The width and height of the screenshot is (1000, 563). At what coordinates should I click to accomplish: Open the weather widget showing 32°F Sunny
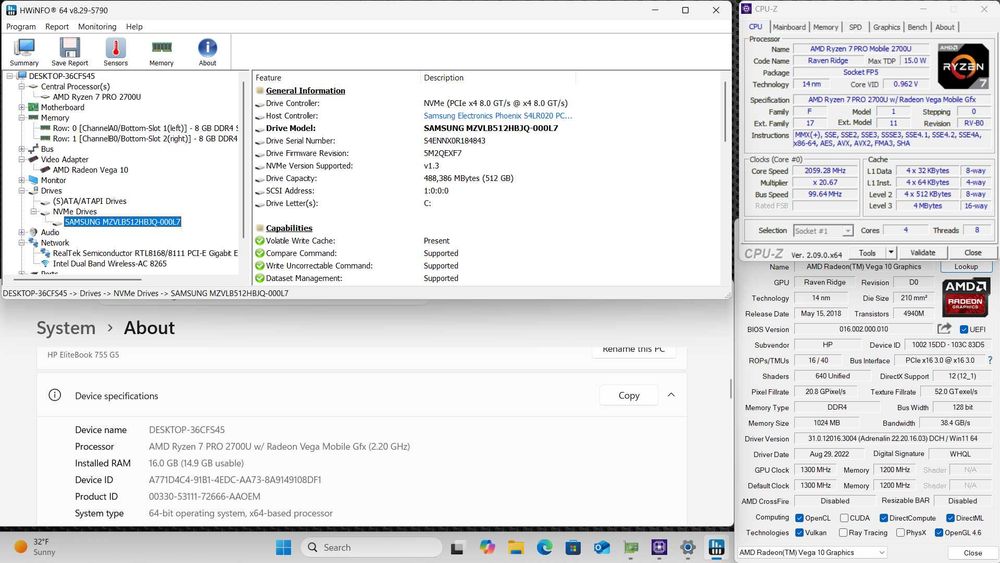click(x=33, y=546)
